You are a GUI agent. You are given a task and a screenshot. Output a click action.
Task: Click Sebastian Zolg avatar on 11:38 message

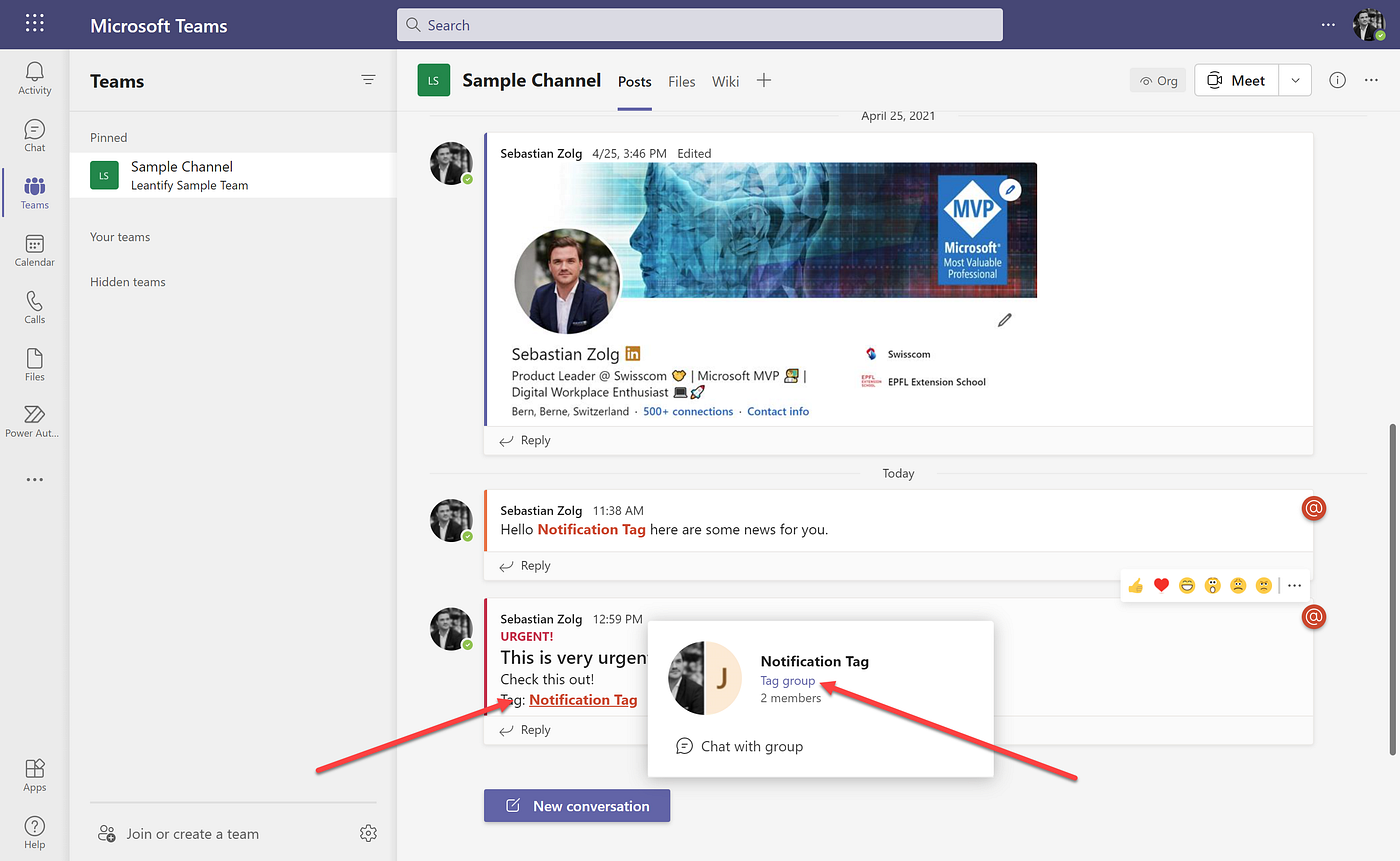(451, 520)
